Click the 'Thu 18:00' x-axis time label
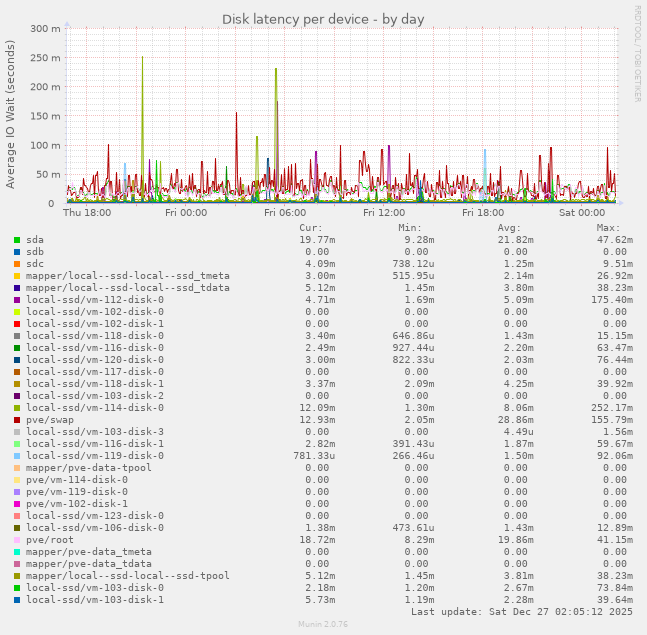This screenshot has height=635, width=647. click(x=87, y=213)
